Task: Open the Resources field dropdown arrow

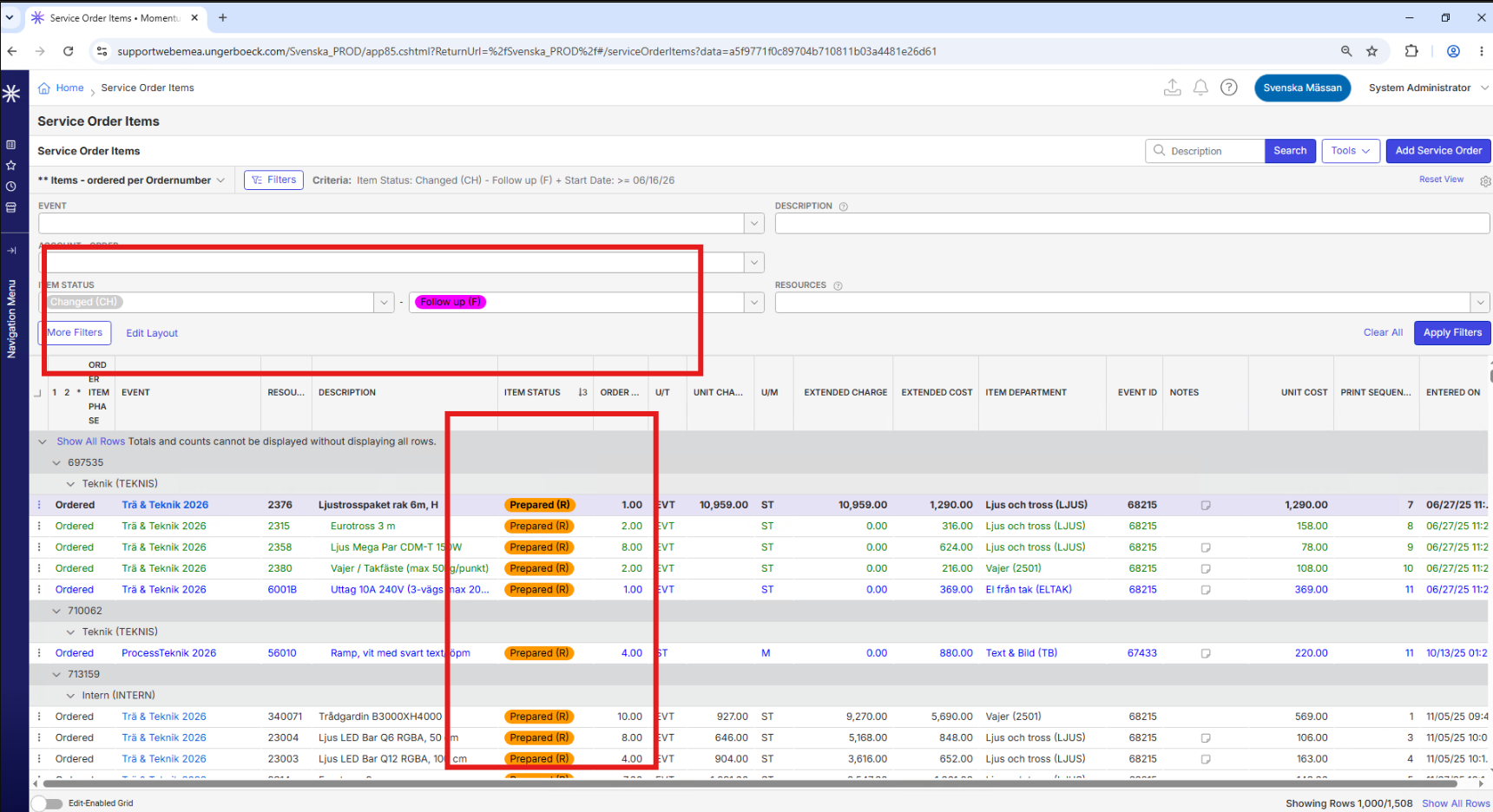Action: click(1480, 302)
